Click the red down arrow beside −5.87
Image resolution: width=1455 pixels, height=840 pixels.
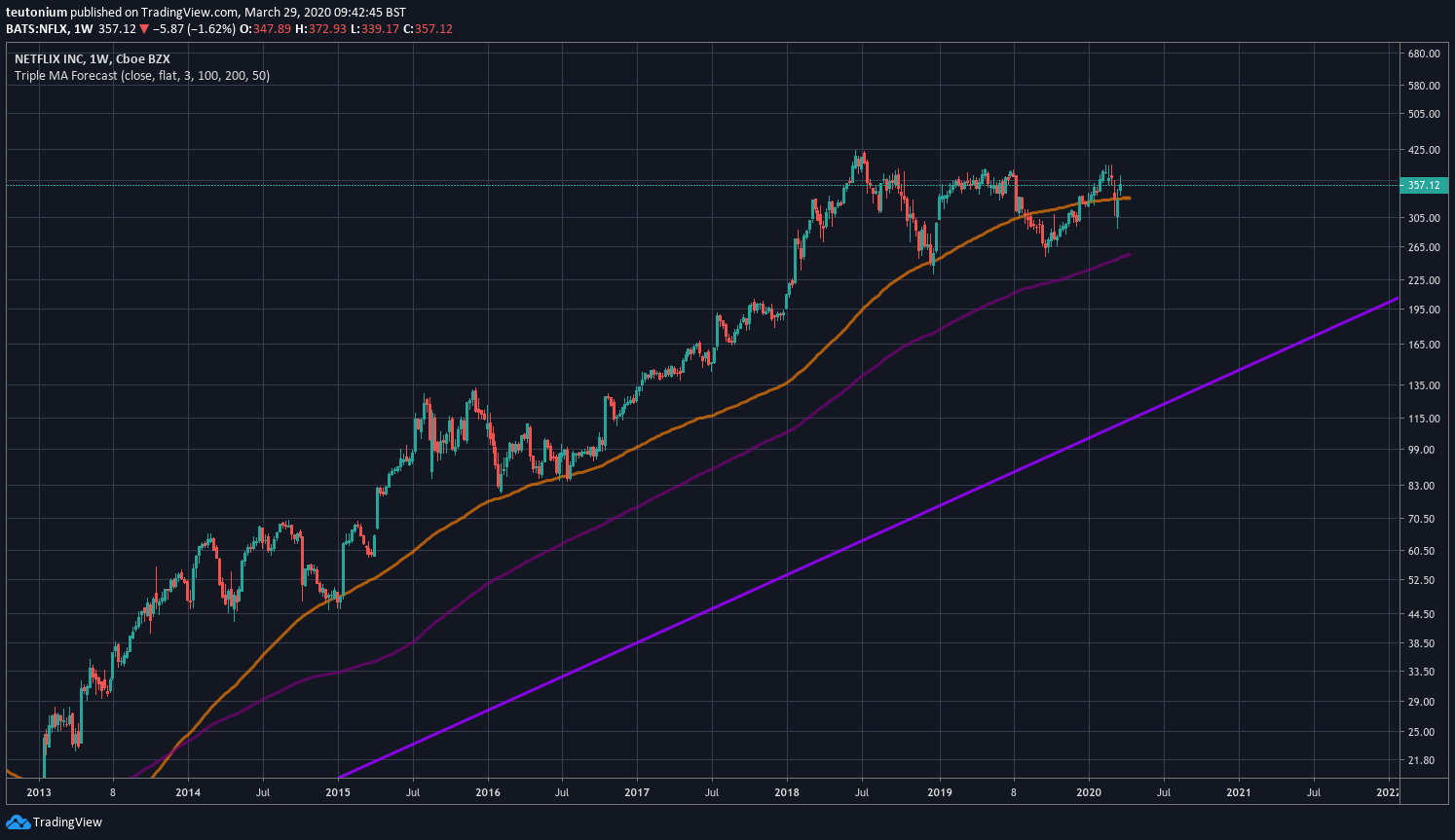click(144, 29)
